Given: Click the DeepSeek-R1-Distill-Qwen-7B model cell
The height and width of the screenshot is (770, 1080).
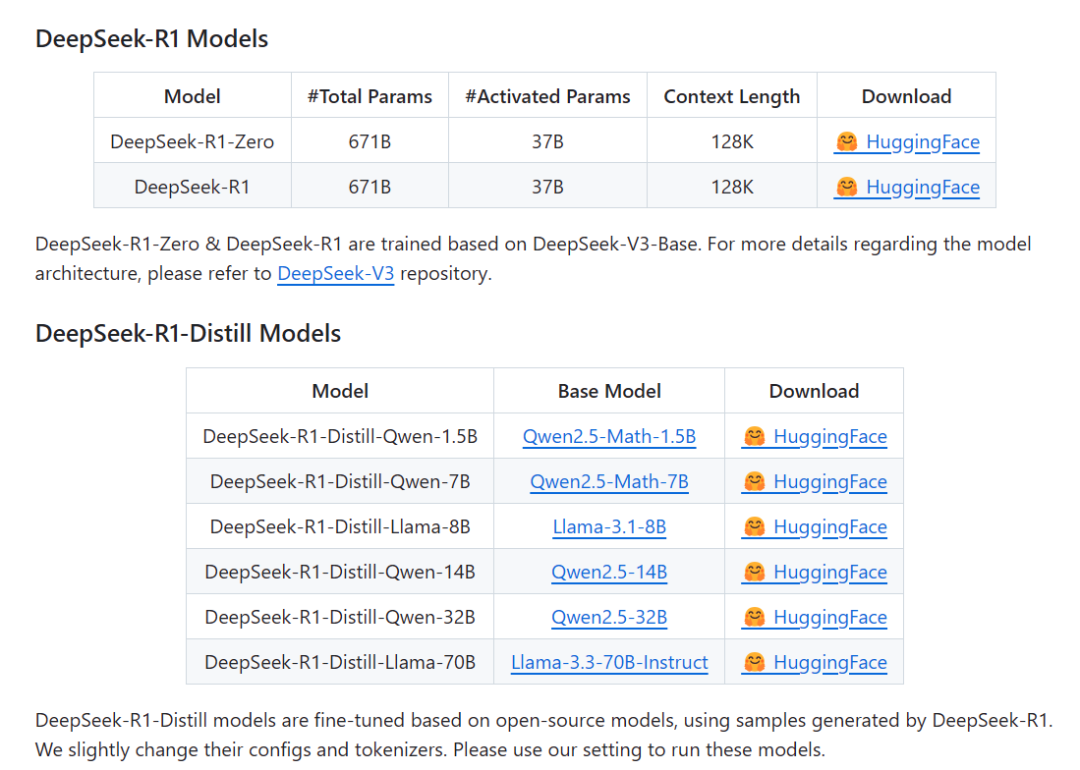Looking at the screenshot, I should pos(340,482).
